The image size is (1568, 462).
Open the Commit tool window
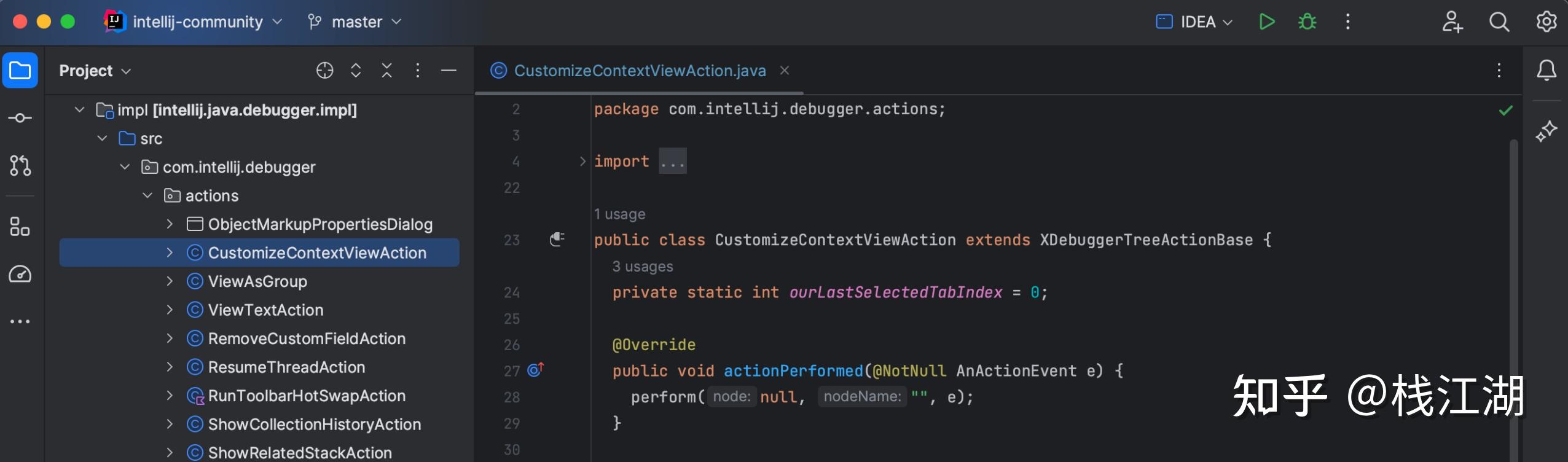click(x=20, y=118)
